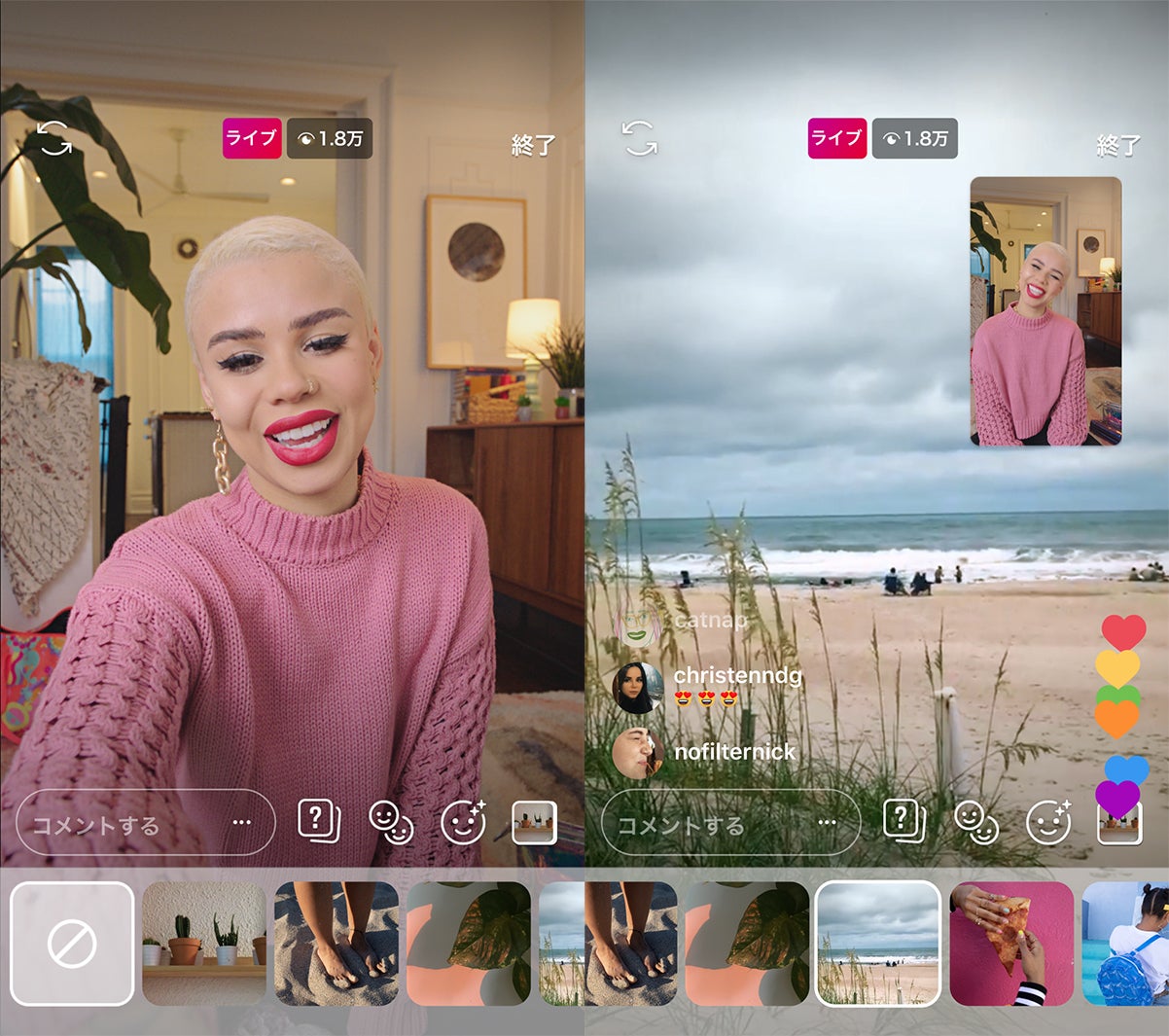Select the pizza slice photo thumbnail
Image resolution: width=1169 pixels, height=1036 pixels.
(1011, 944)
